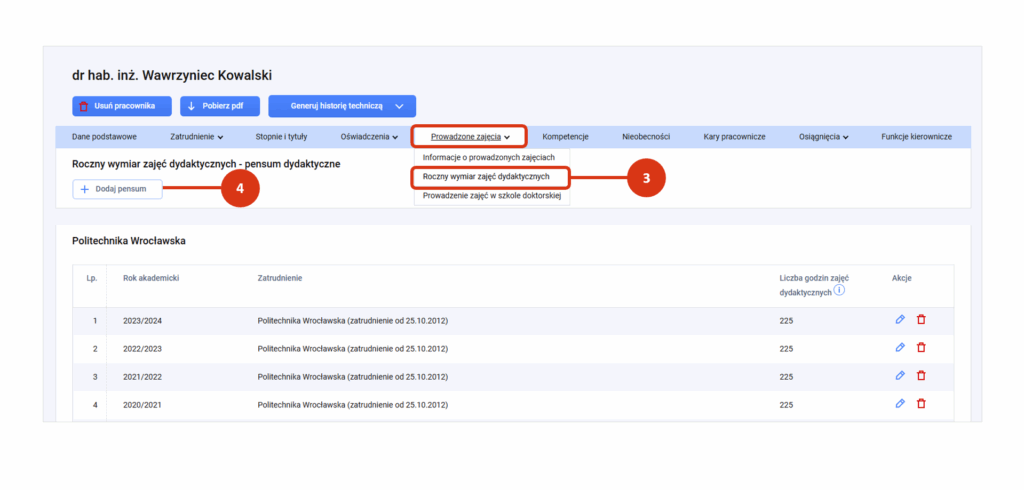Delete the 2020/2021 pensum row
This screenshot has width=1024, height=490.
tap(921, 403)
